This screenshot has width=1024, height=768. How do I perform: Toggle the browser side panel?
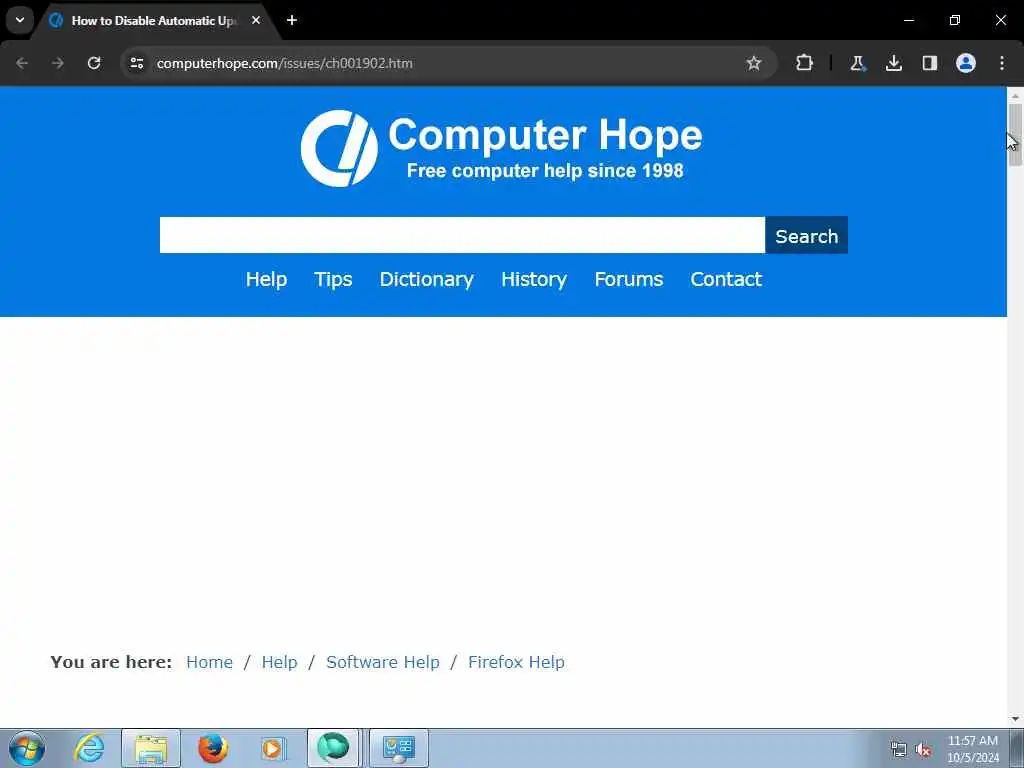point(929,63)
